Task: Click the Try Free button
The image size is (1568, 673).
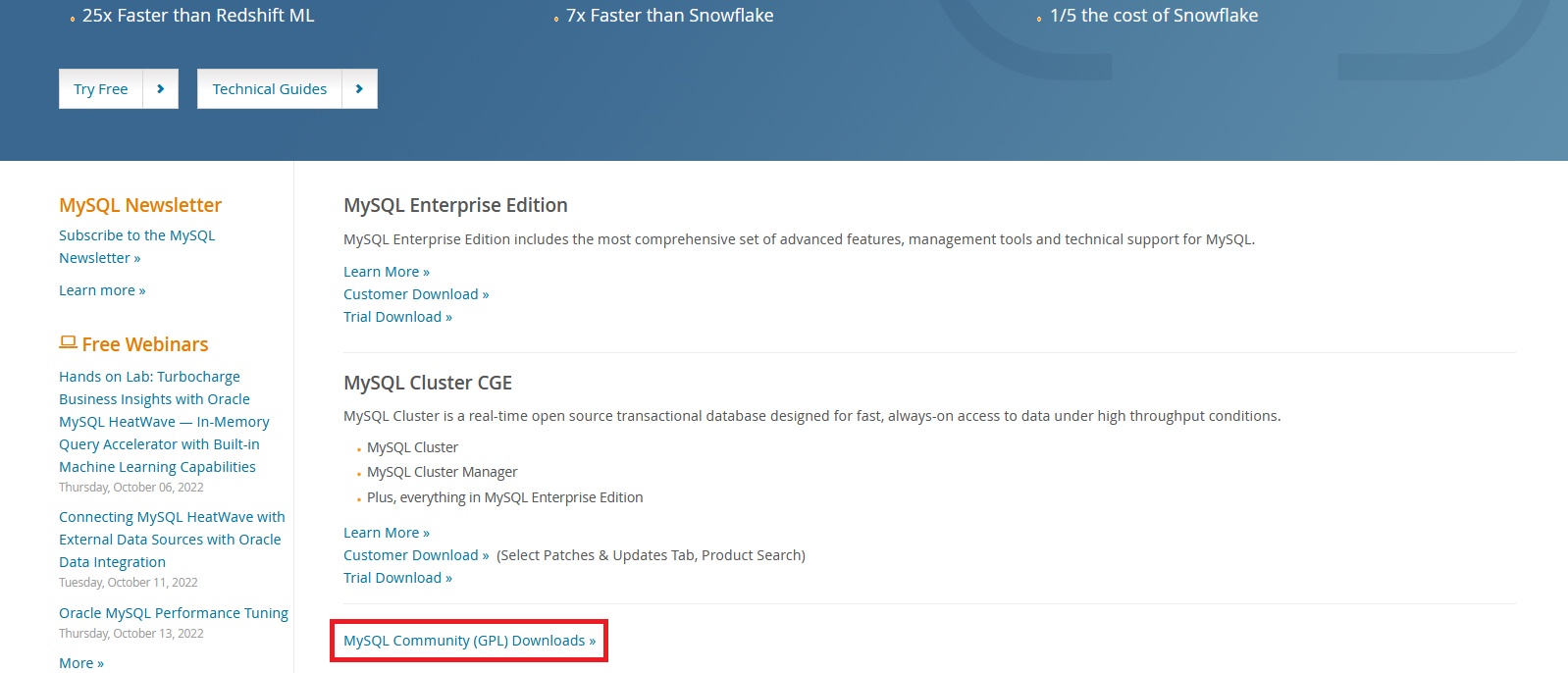Action: click(x=119, y=88)
